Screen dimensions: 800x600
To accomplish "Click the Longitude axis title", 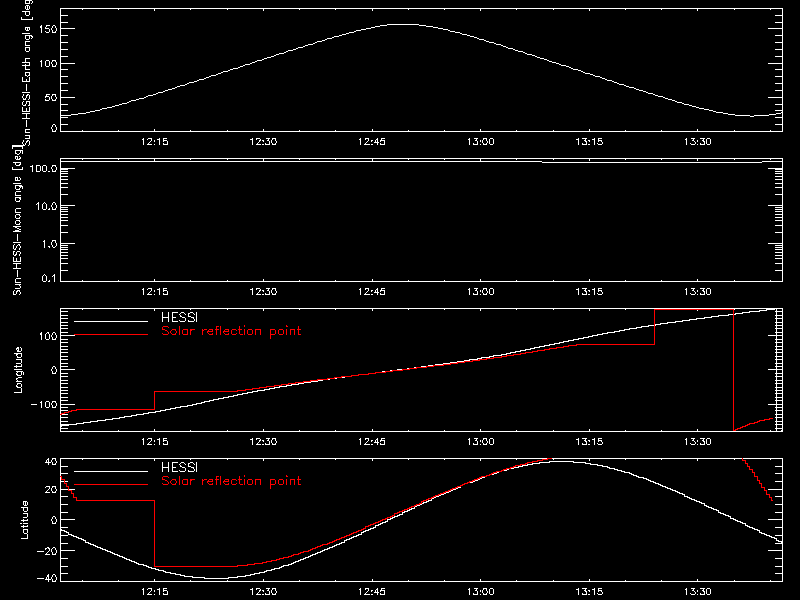I will [18, 370].
